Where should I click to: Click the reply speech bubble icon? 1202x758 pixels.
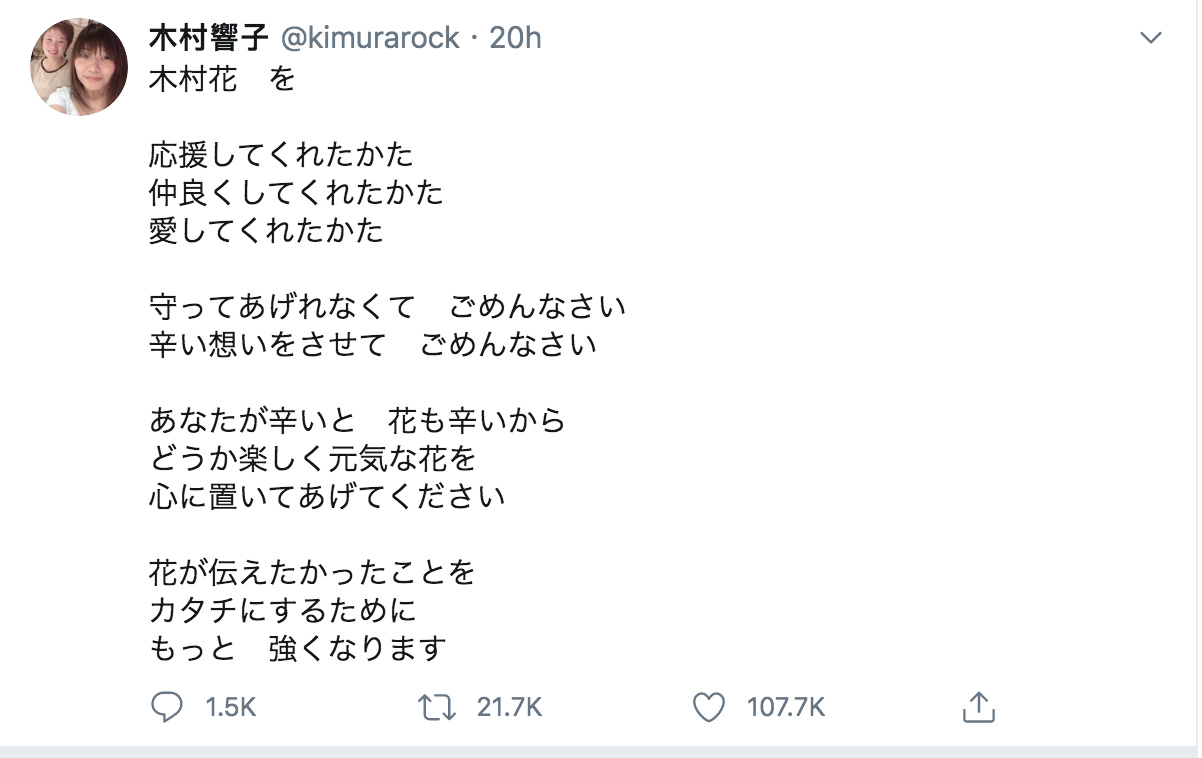(167, 708)
